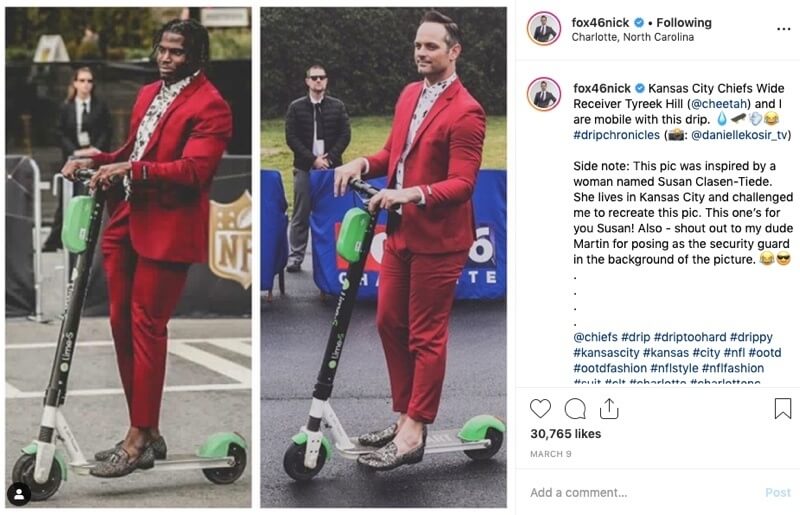Like the post with the heart icon
This screenshot has height=515, width=800.
pos(540,409)
